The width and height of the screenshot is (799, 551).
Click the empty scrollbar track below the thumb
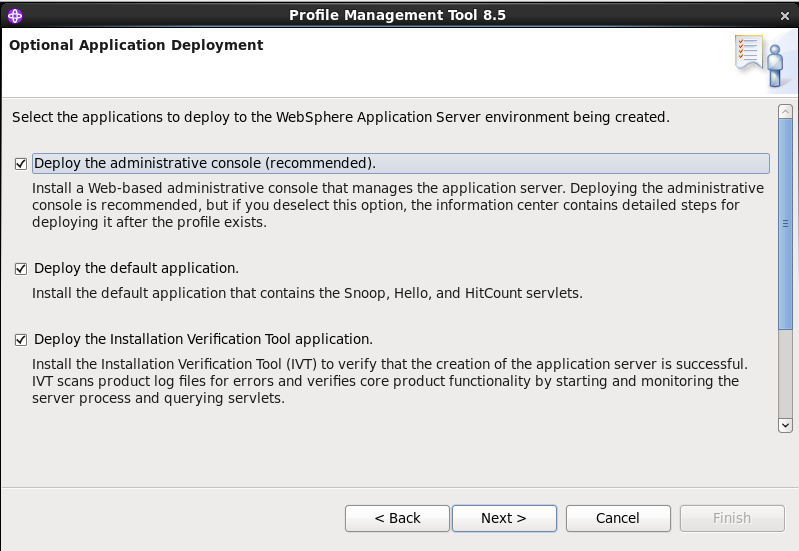[785, 375]
